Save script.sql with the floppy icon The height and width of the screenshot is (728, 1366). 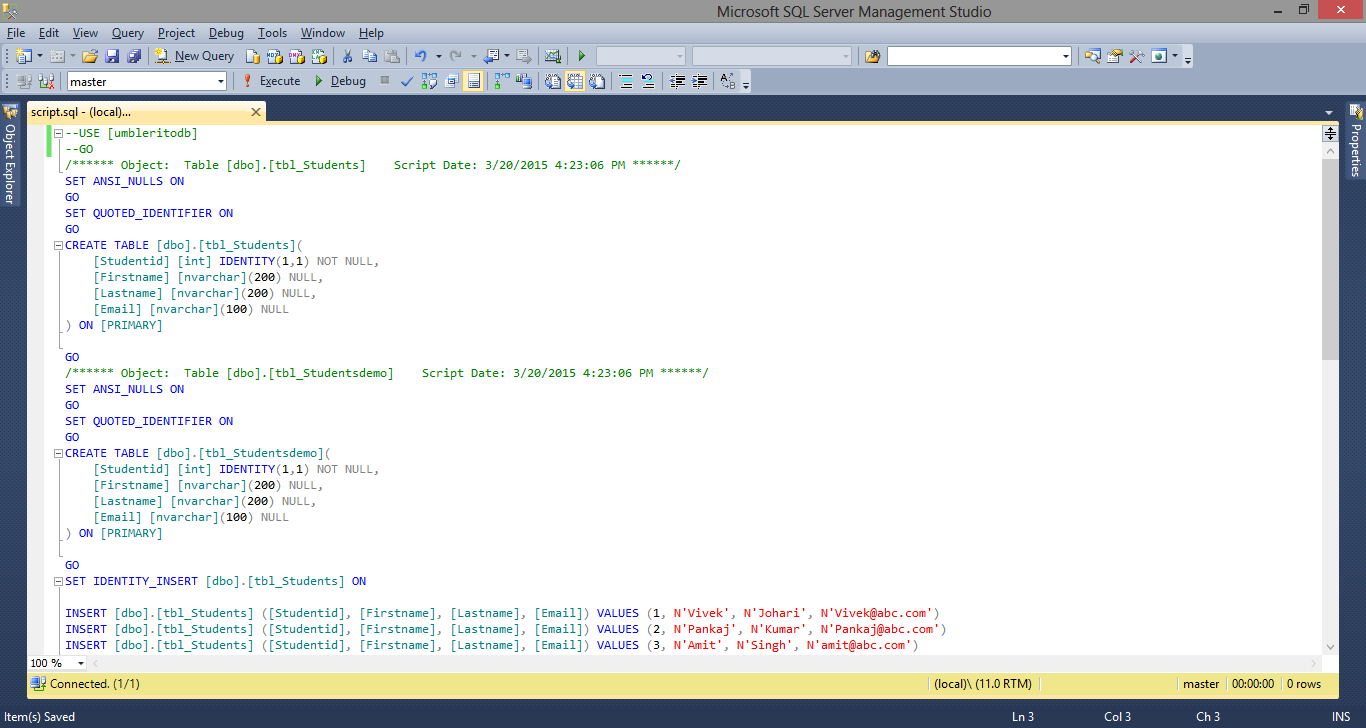coord(112,56)
